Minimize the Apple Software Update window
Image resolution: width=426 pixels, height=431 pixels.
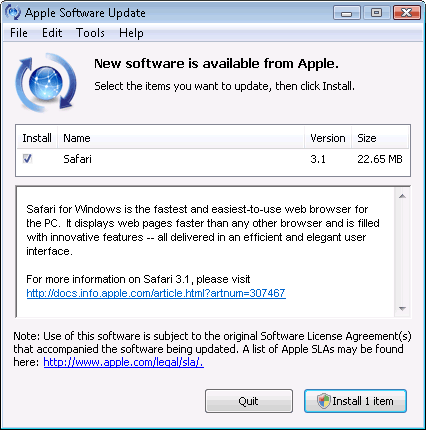[347, 13]
